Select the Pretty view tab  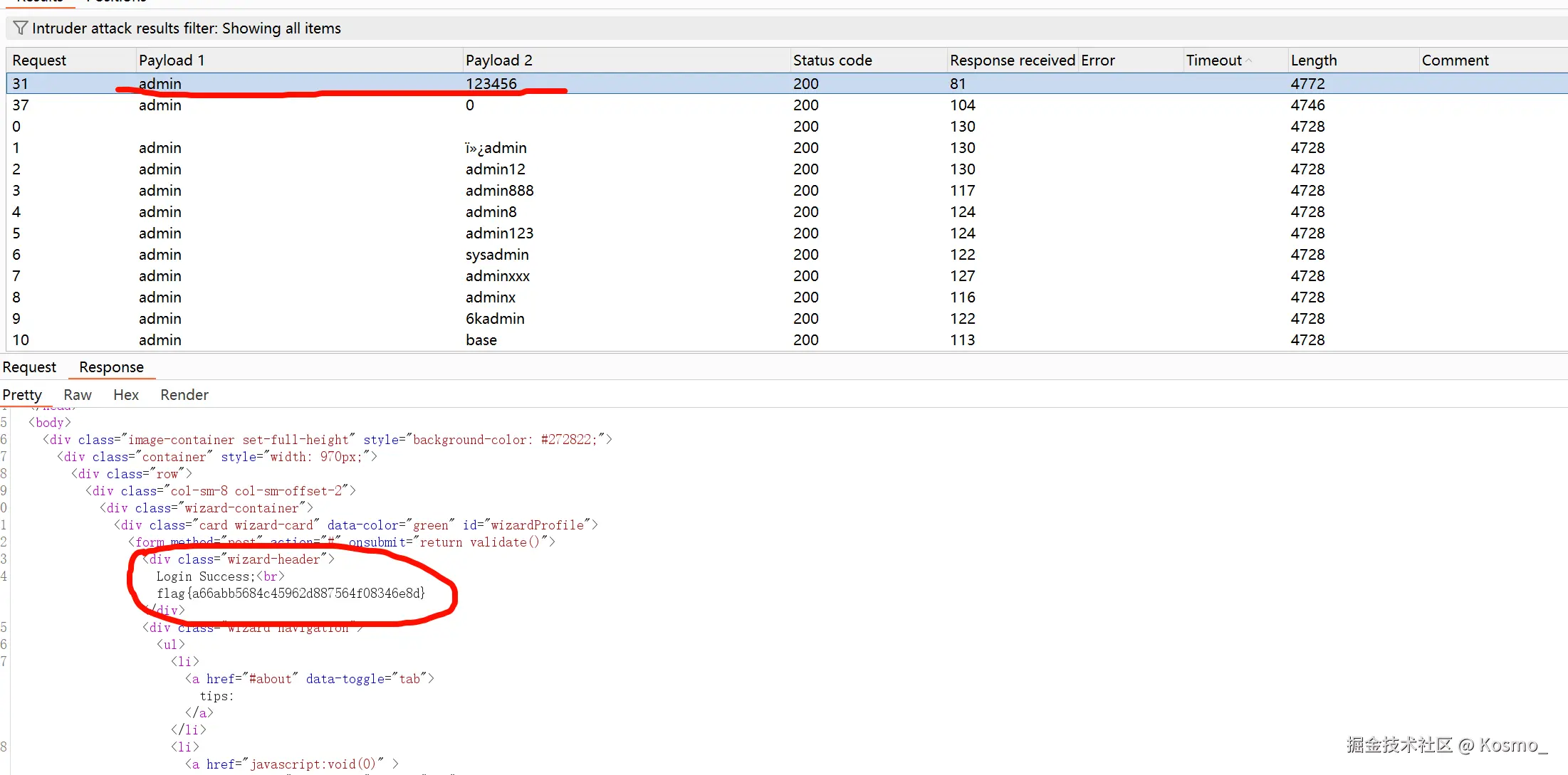[22, 395]
